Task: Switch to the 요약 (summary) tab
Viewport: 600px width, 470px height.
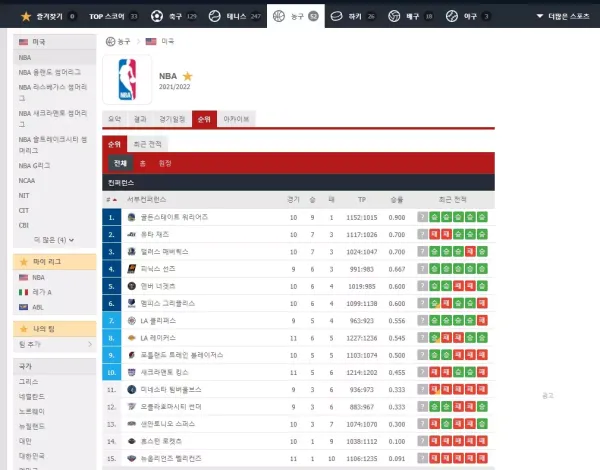Action: tap(114, 119)
